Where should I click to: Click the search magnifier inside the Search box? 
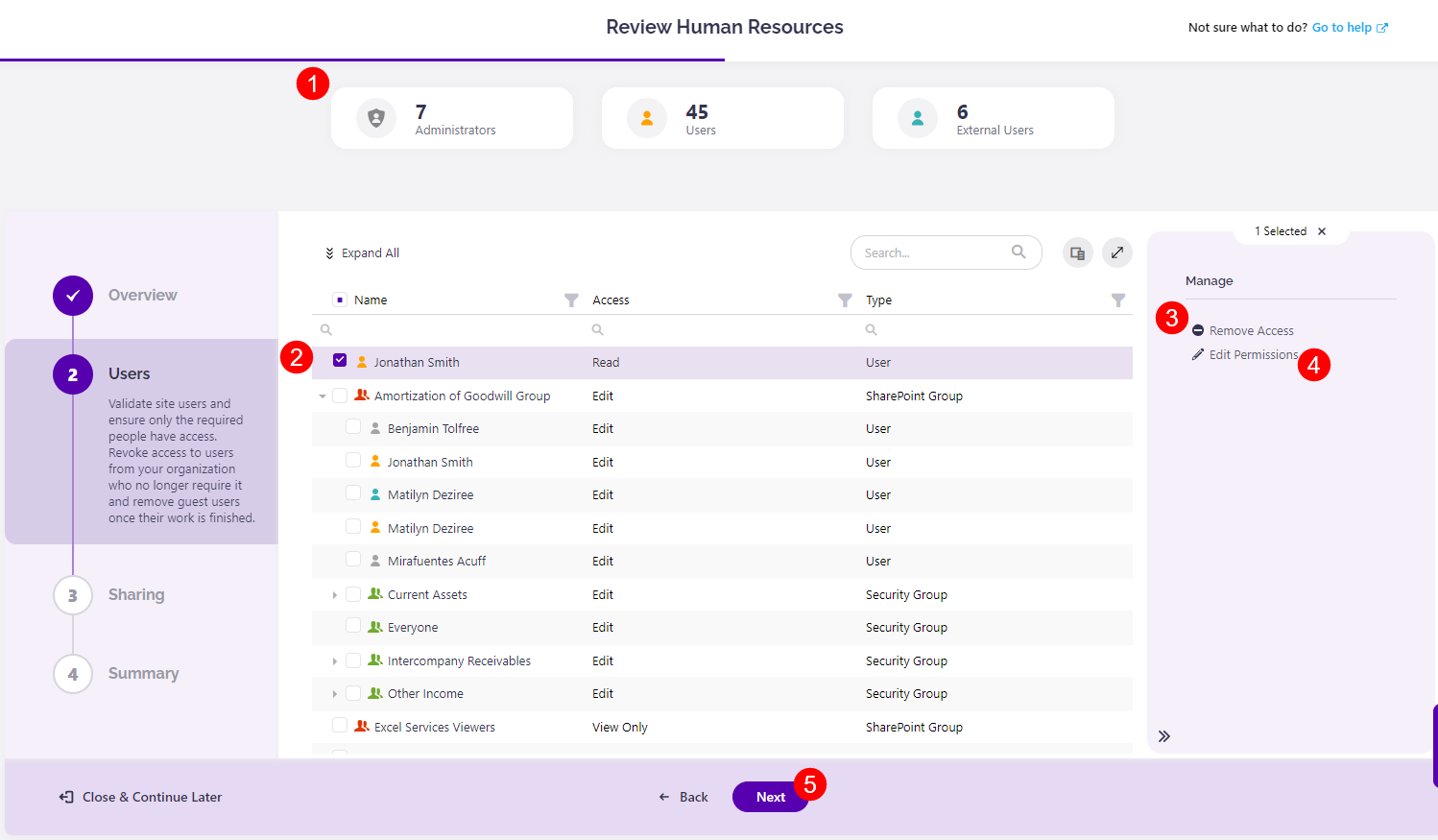pyautogui.click(x=1019, y=252)
